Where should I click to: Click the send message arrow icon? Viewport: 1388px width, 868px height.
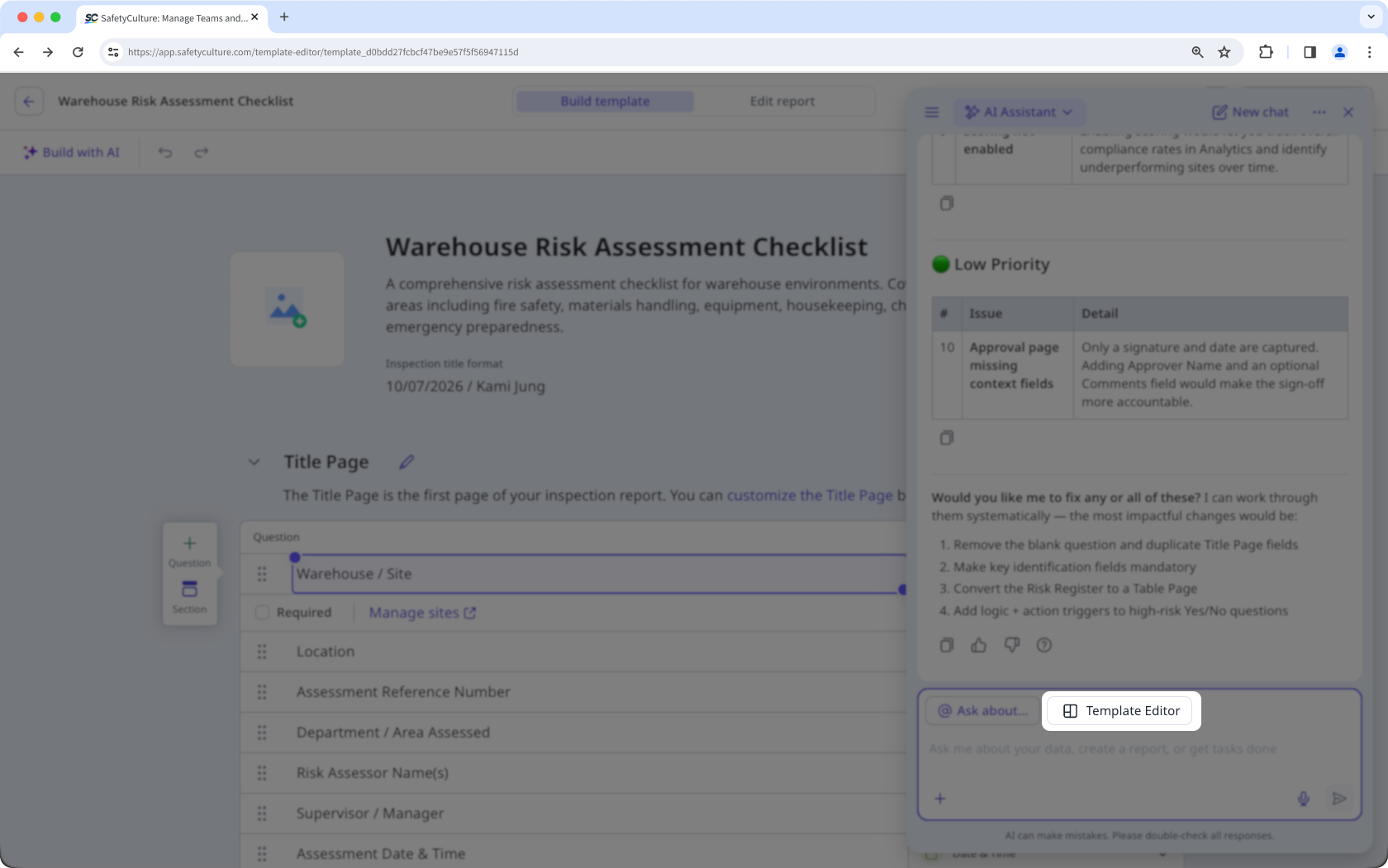click(1339, 799)
